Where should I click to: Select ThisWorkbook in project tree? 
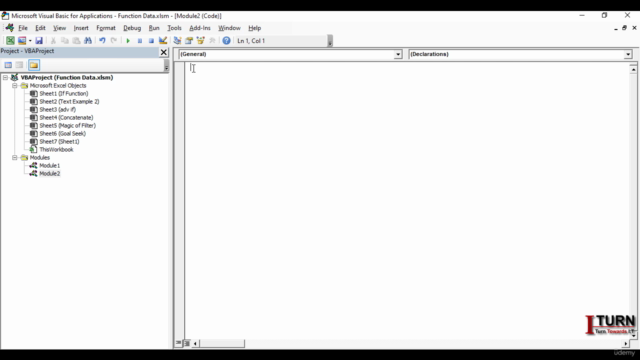point(56,149)
